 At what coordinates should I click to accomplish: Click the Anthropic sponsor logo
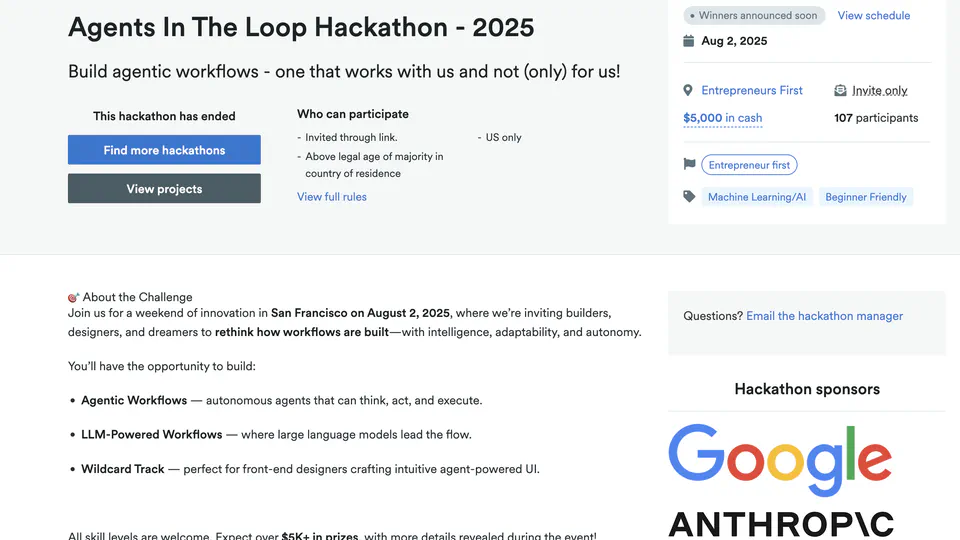point(781,525)
